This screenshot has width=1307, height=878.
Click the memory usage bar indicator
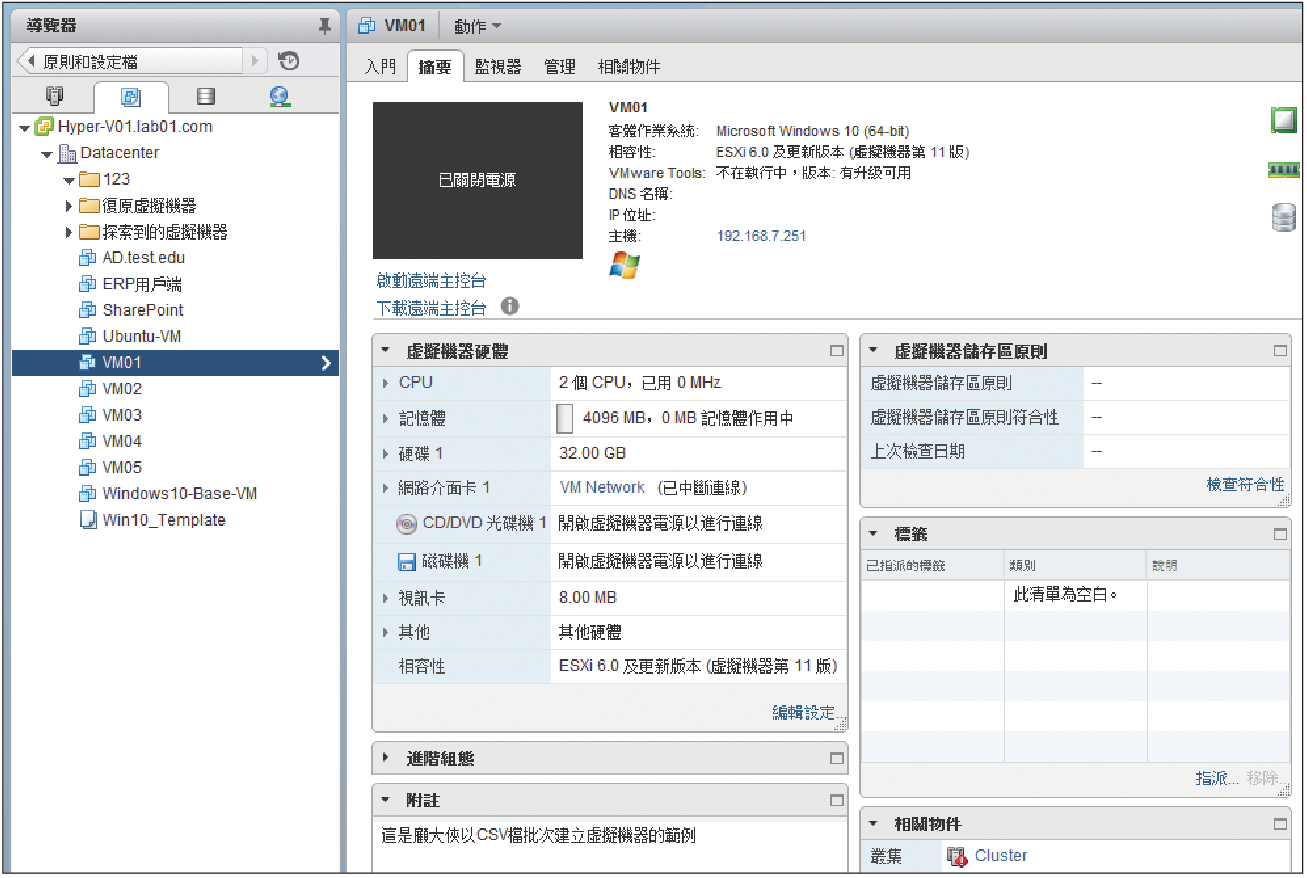(x=565, y=419)
